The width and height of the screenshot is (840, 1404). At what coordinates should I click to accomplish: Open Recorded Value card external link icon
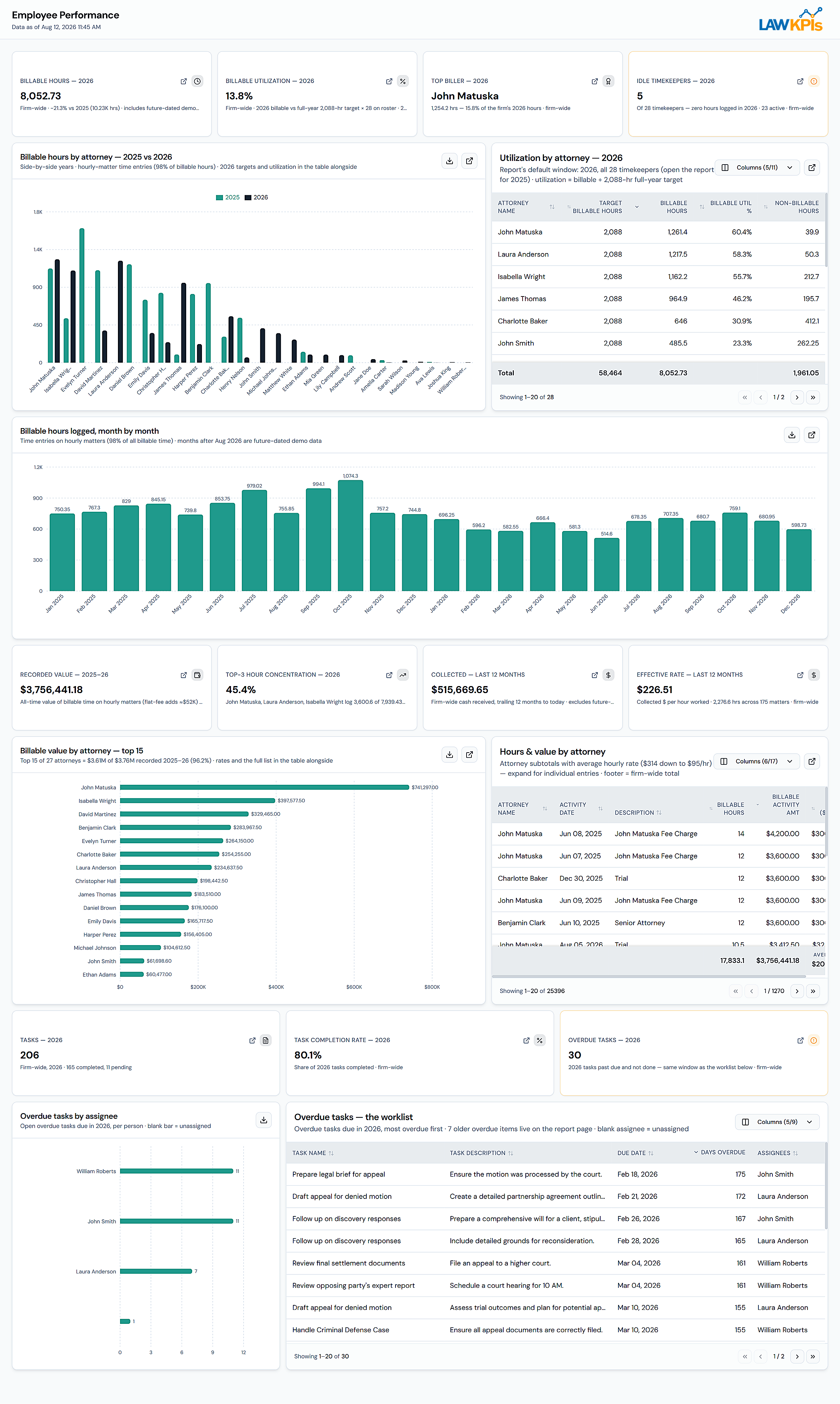tap(183, 675)
